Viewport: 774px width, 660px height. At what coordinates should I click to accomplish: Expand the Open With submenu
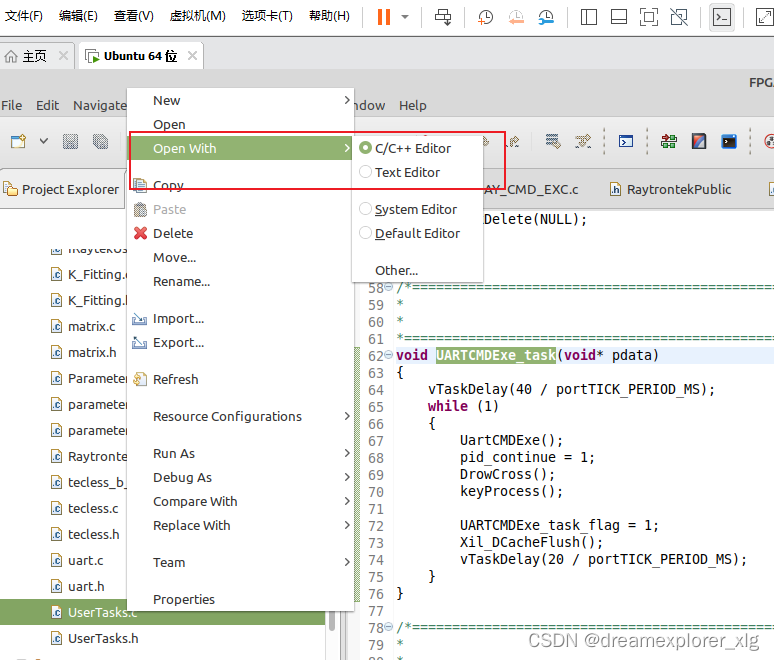click(240, 148)
